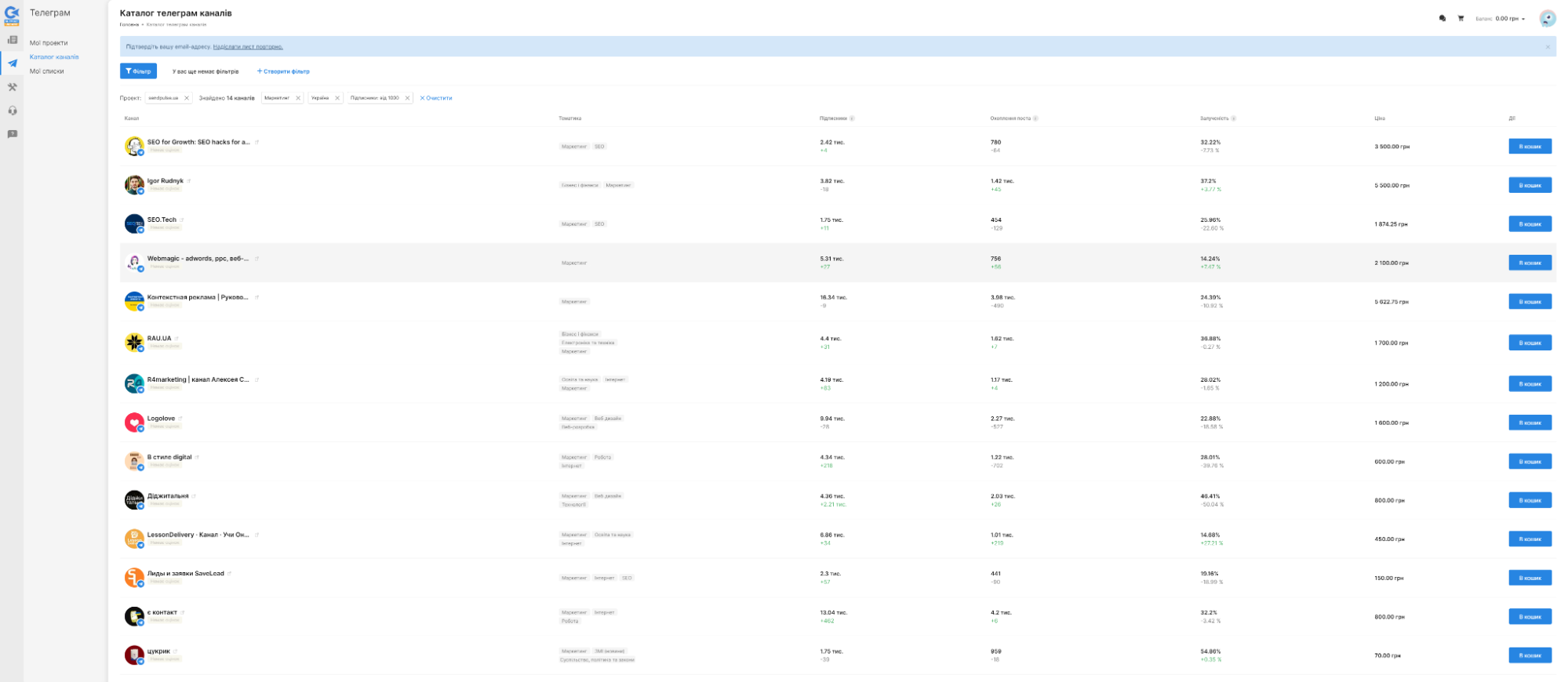Image resolution: width=1568 pixels, height=682 pixels.
Task: Click the Тематика column header
Action: (570, 118)
